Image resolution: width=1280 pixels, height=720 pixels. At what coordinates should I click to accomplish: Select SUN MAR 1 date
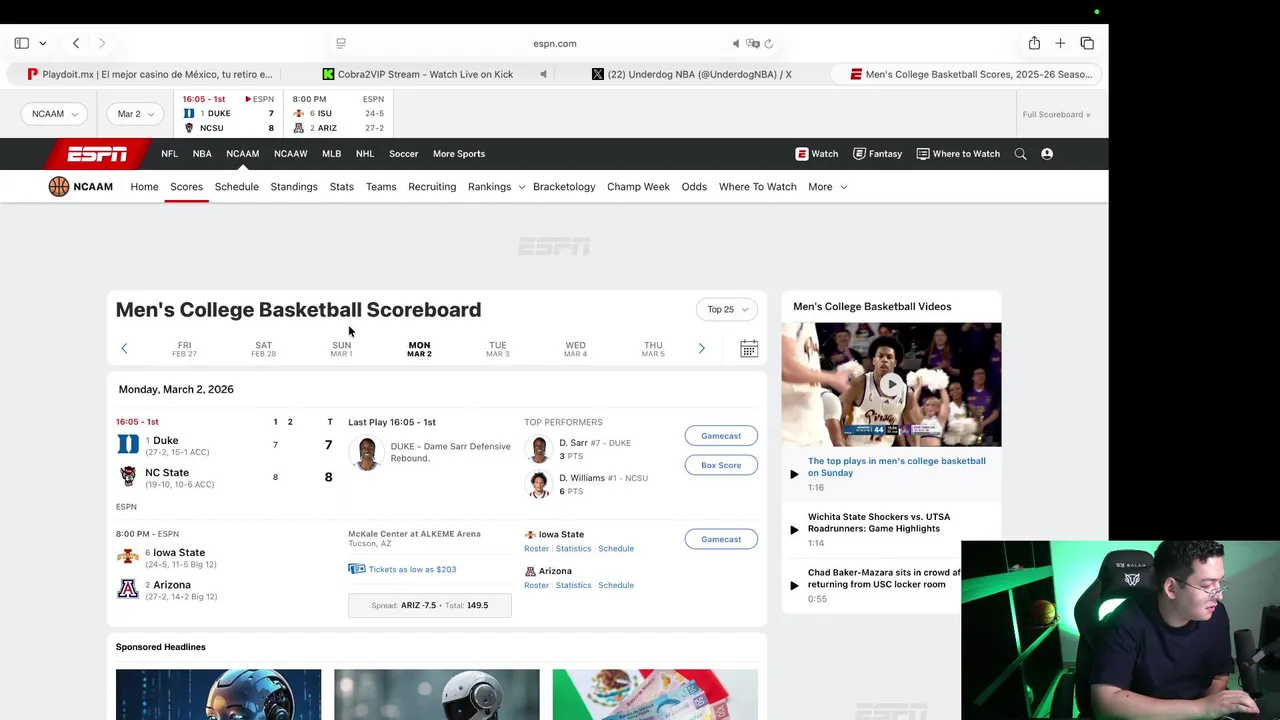(x=341, y=349)
